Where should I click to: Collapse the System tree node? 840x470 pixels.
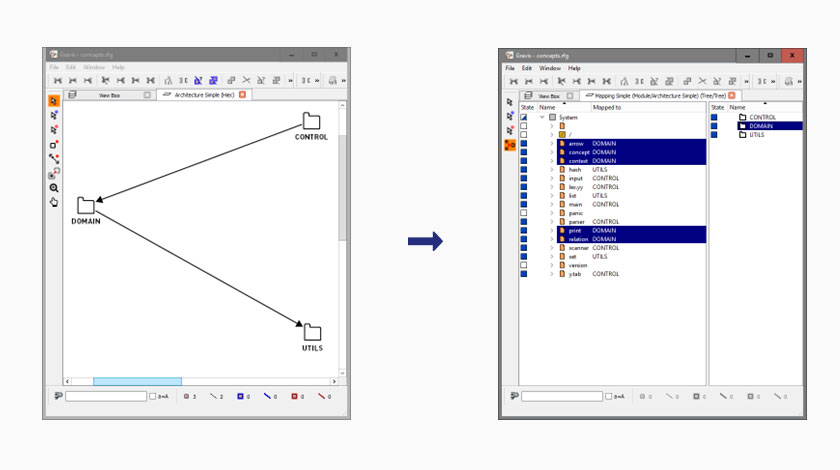[x=542, y=117]
